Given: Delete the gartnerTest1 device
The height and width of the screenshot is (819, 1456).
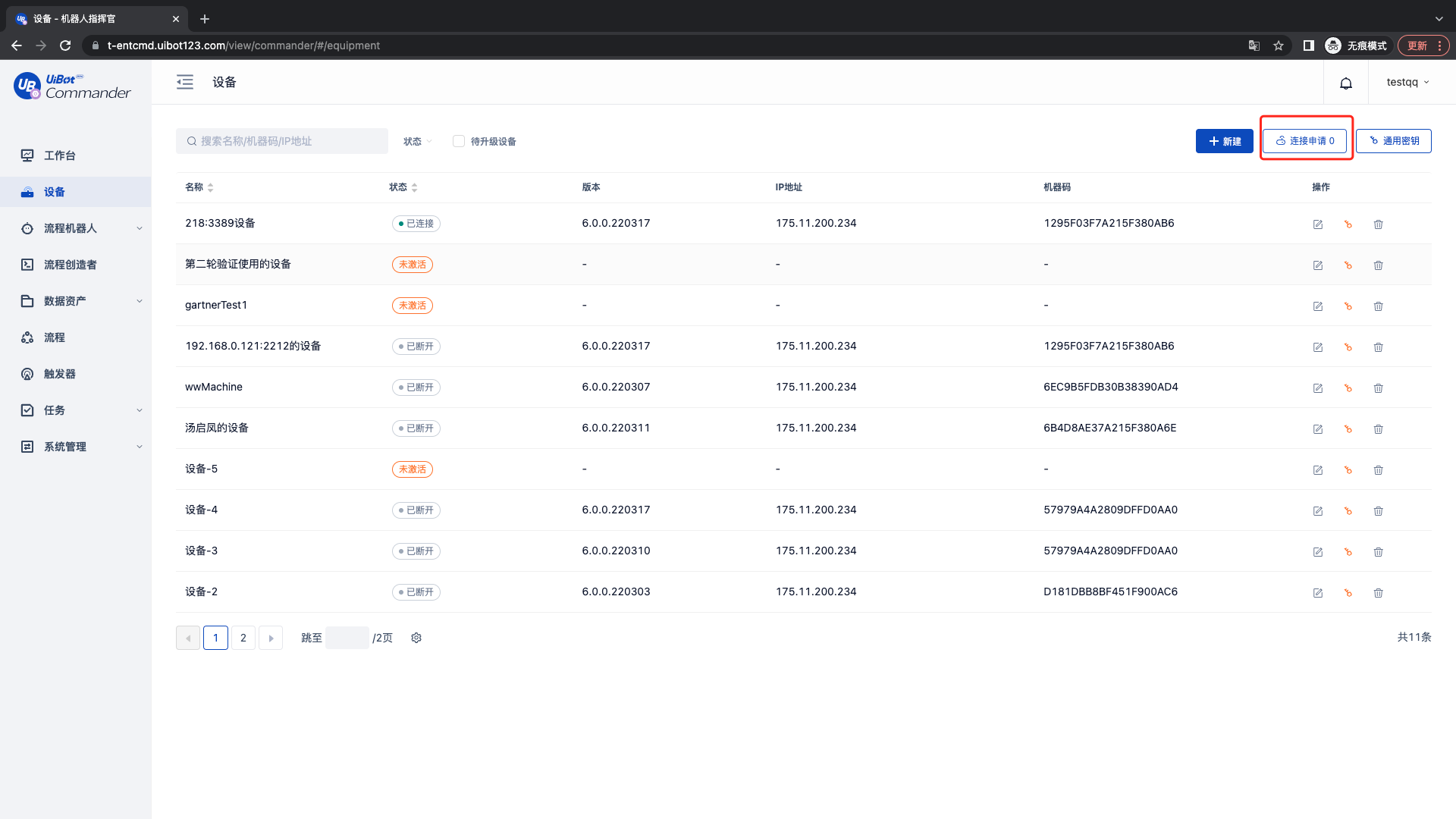Looking at the screenshot, I should click(x=1379, y=306).
